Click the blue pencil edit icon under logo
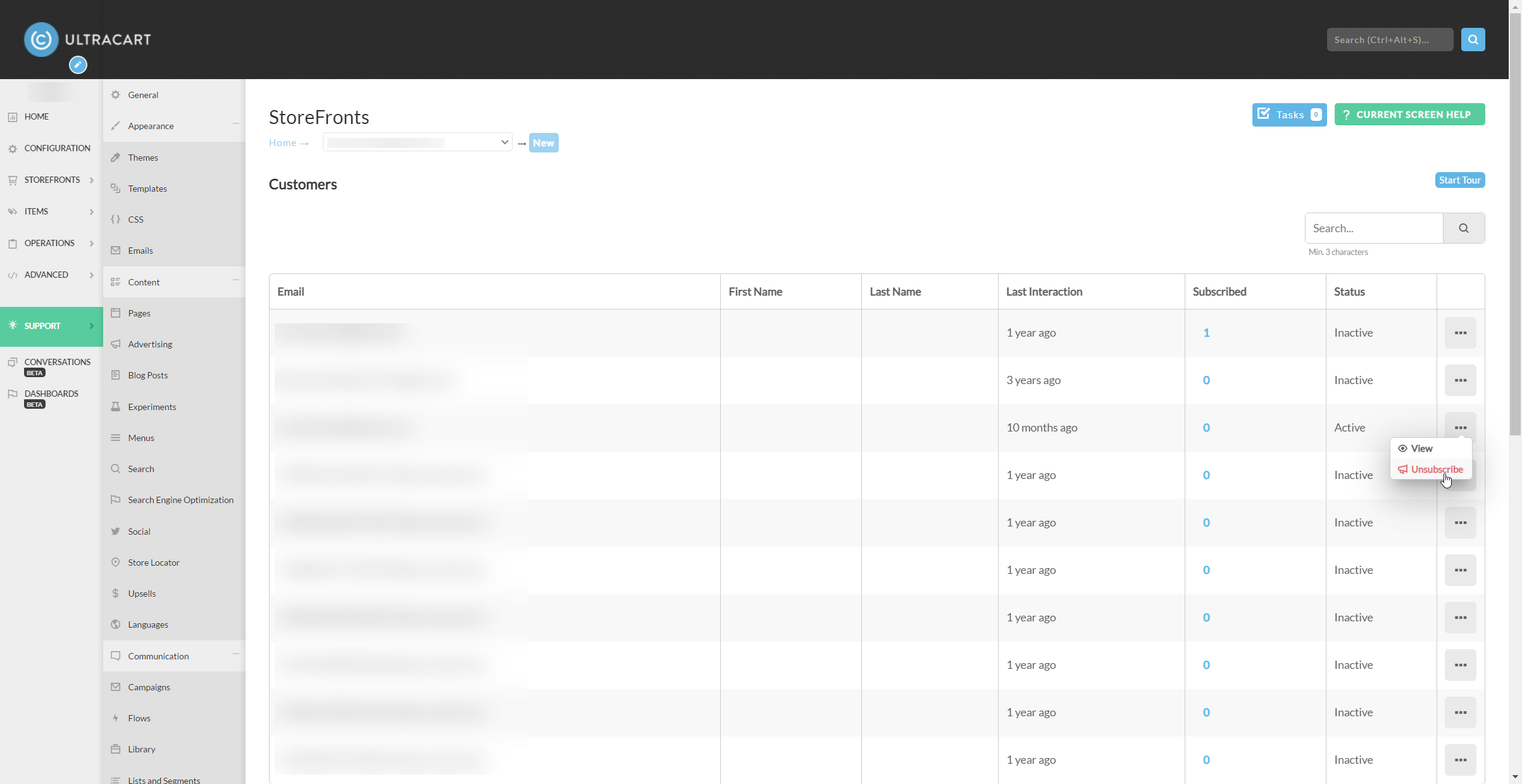This screenshot has width=1522, height=784. [78, 65]
